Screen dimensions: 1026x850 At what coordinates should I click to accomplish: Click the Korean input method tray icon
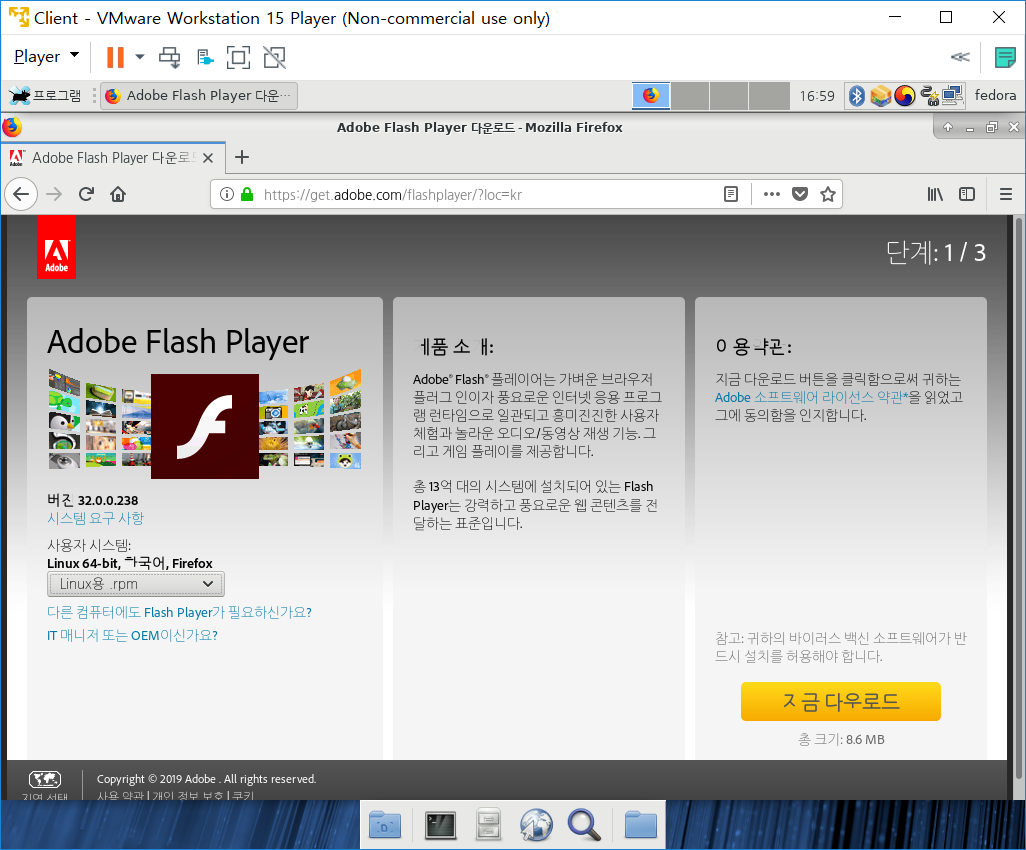tap(904, 96)
